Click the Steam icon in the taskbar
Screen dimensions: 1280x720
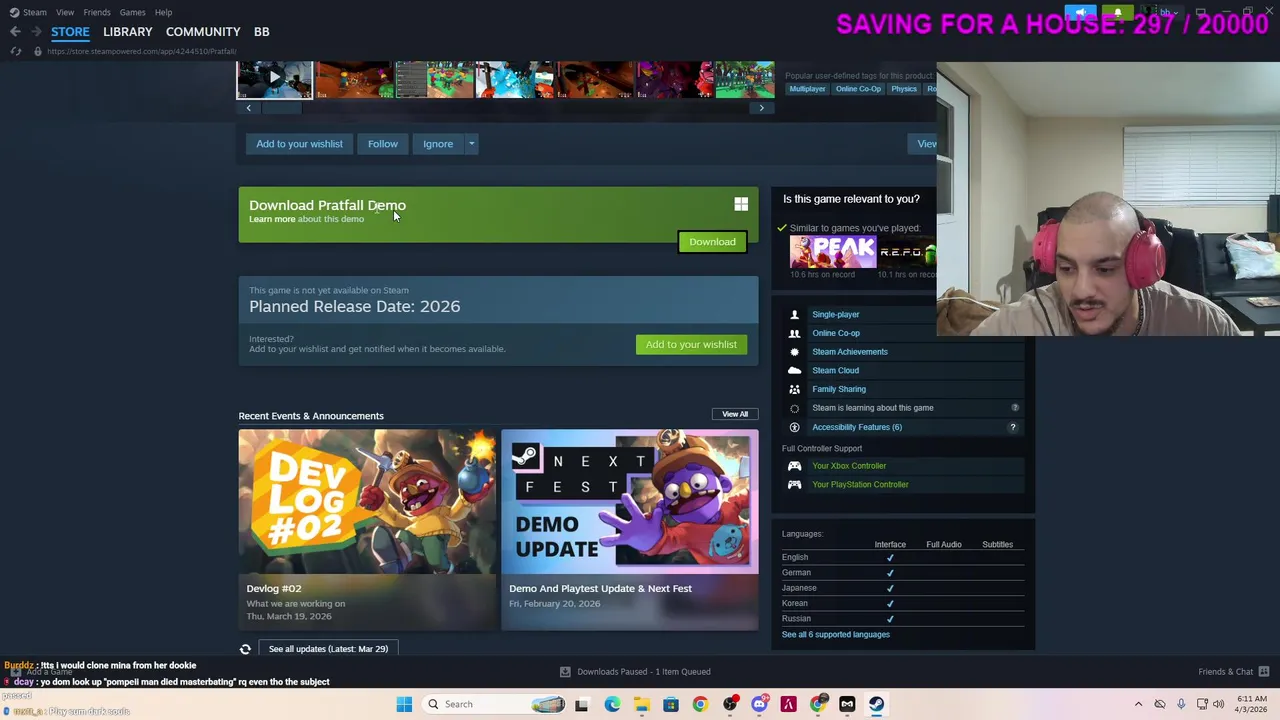876,704
